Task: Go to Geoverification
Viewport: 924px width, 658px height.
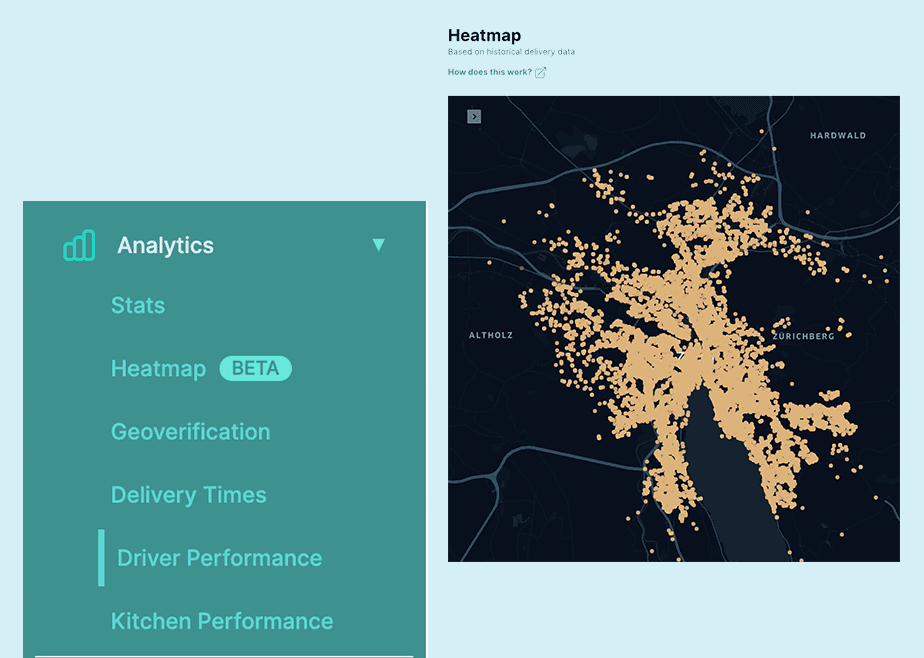Action: pos(190,432)
